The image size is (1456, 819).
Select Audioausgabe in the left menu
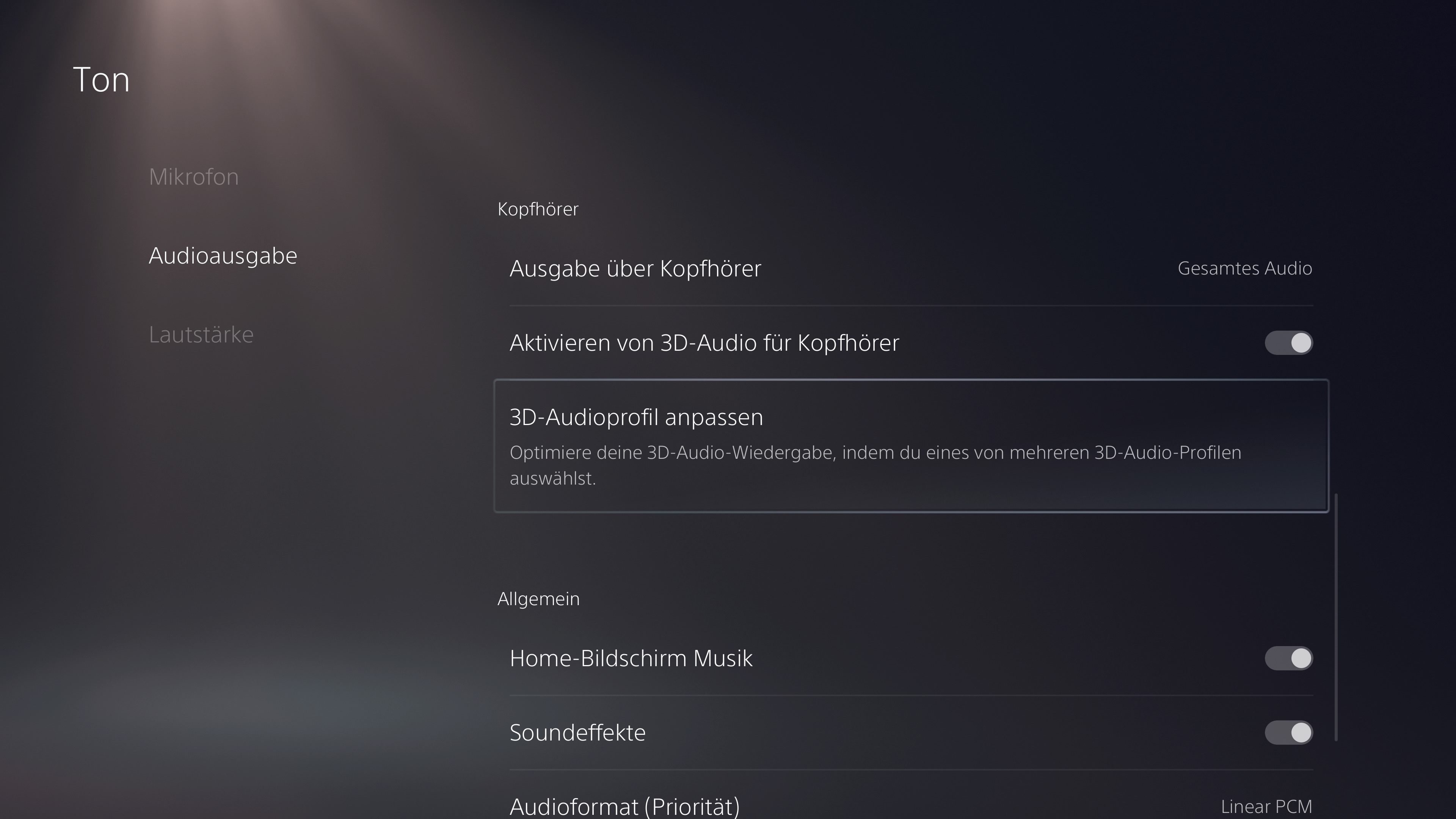pyautogui.click(x=223, y=256)
